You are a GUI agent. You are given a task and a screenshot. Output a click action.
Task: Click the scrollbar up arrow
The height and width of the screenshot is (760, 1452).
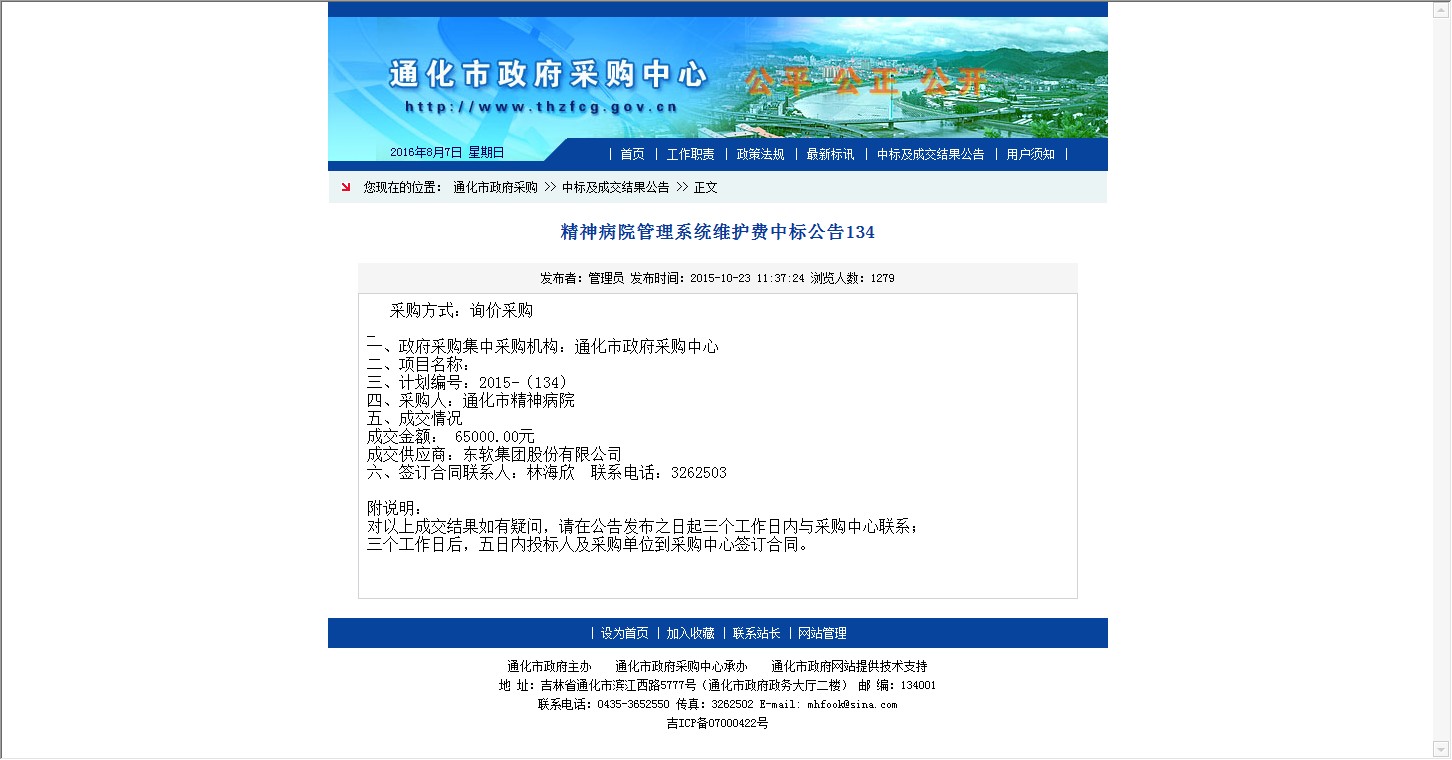[x=1441, y=8]
